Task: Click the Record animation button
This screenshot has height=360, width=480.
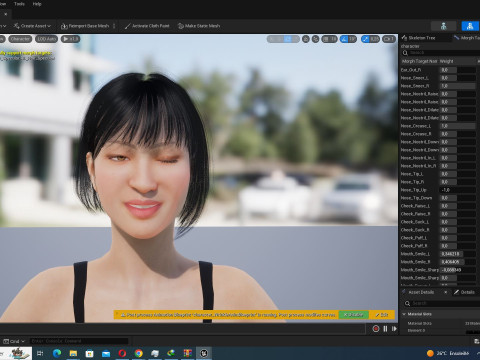Action: tap(376, 329)
